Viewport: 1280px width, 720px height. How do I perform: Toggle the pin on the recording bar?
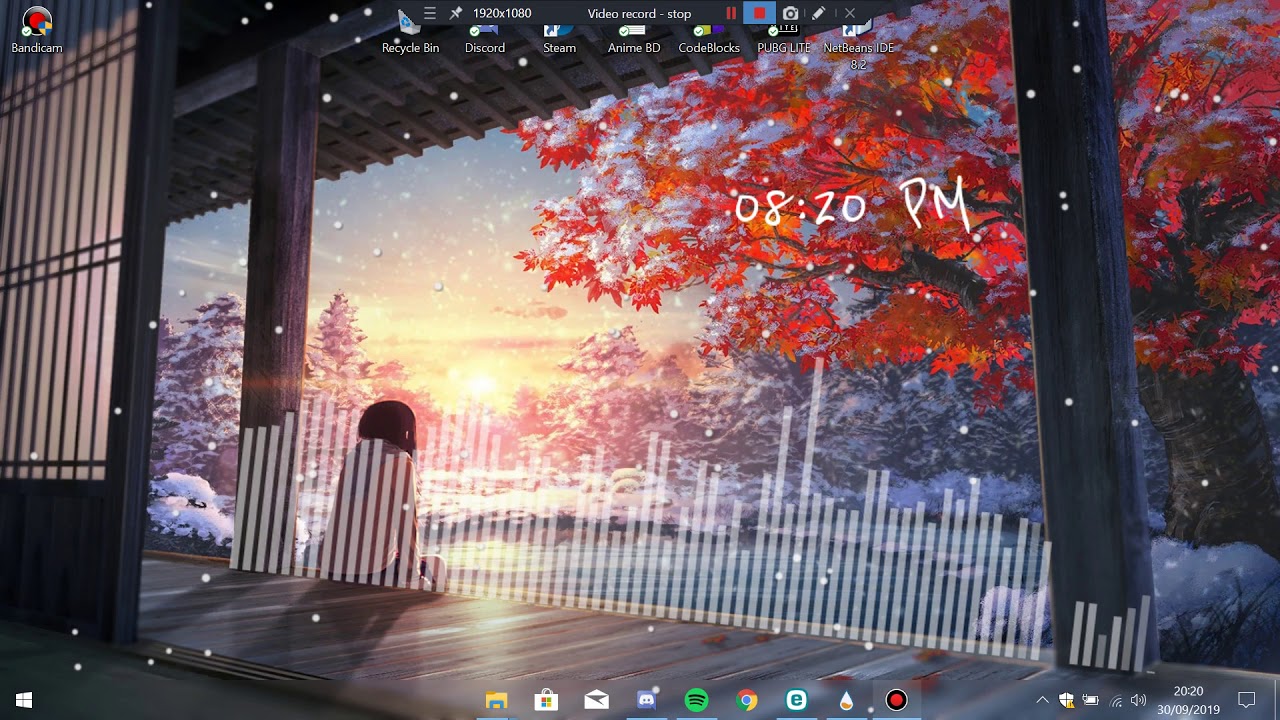[x=455, y=13]
